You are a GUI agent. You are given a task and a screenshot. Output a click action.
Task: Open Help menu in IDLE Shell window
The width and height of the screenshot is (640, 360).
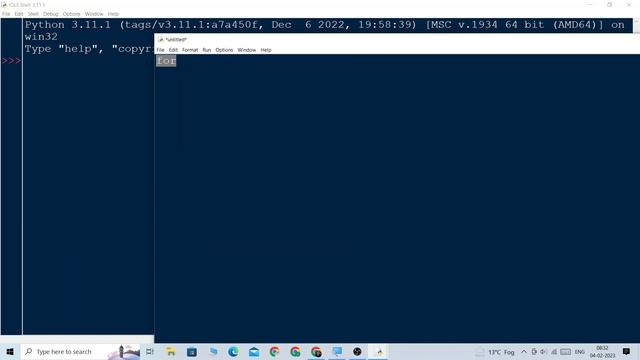coord(113,14)
